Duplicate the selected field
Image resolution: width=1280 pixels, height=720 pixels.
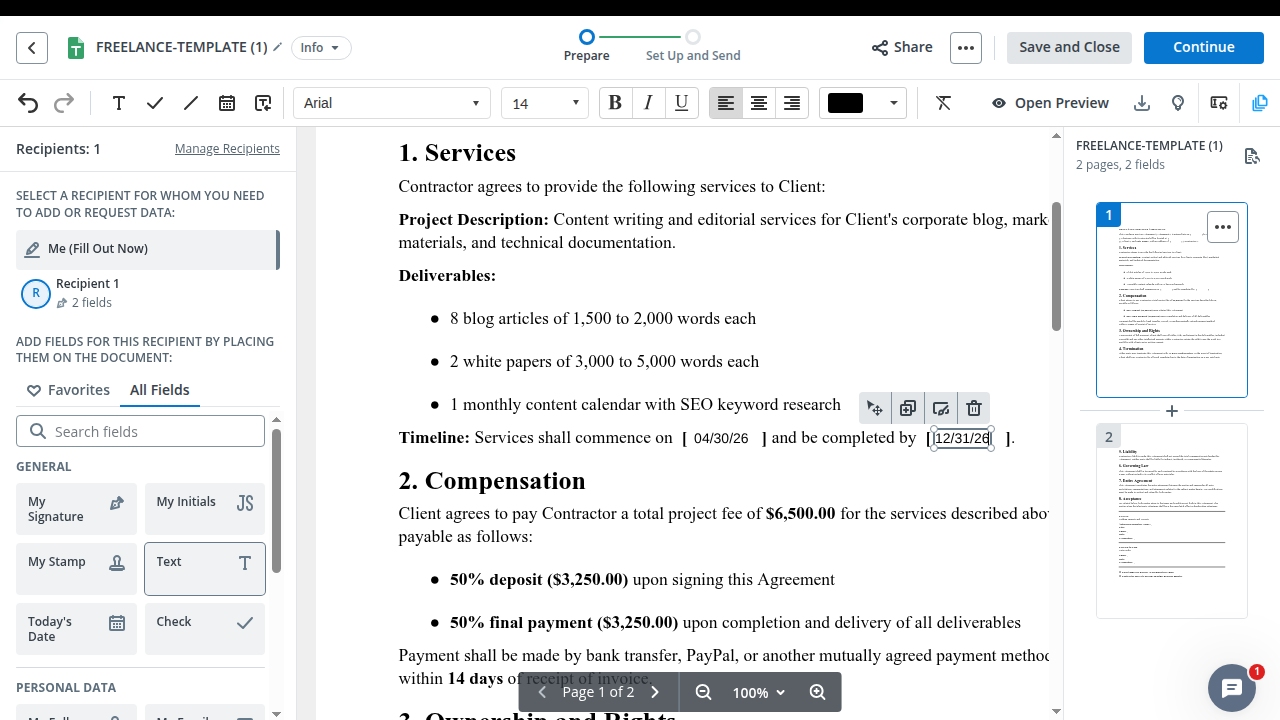point(908,408)
